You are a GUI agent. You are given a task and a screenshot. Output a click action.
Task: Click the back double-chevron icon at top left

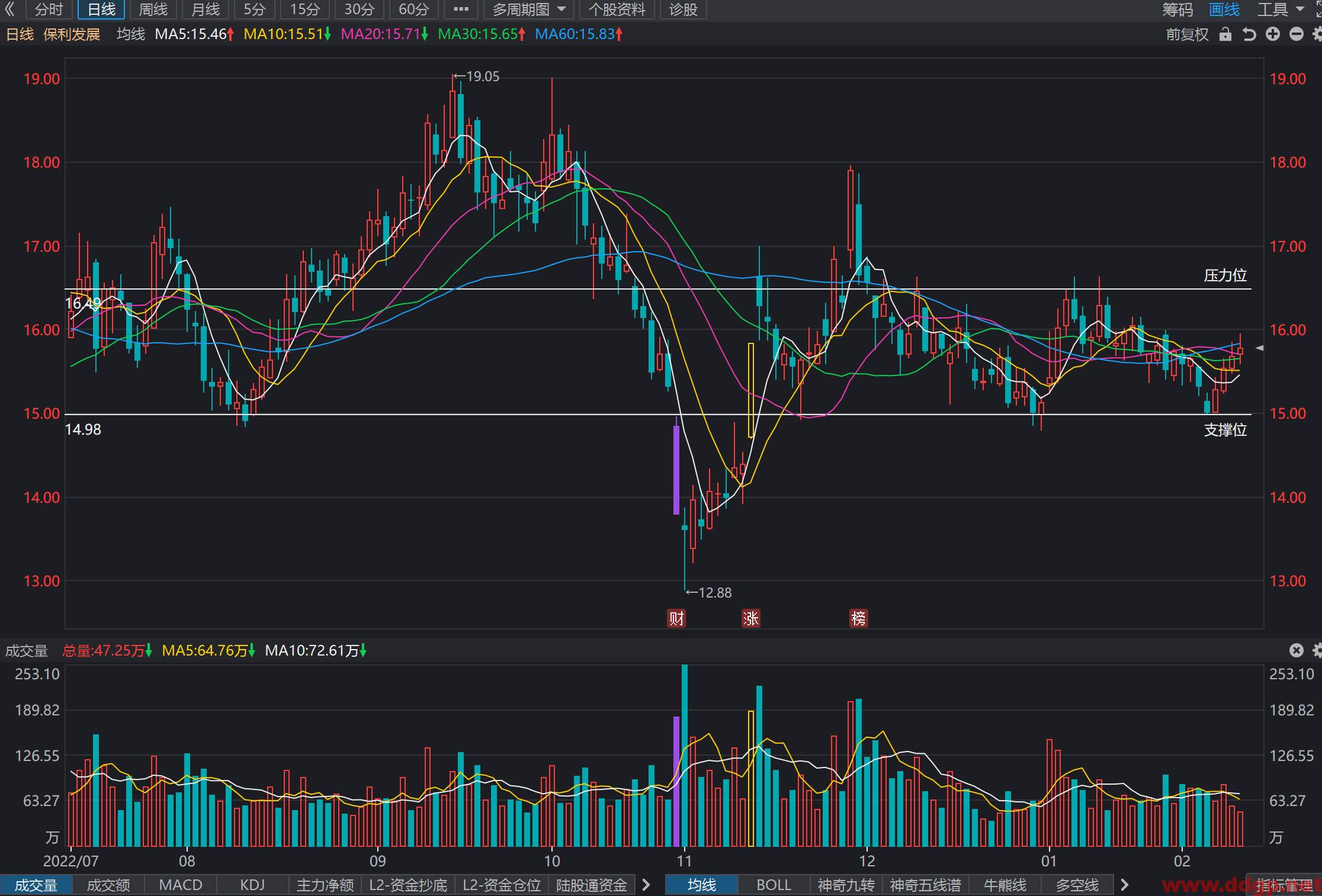[x=10, y=9]
